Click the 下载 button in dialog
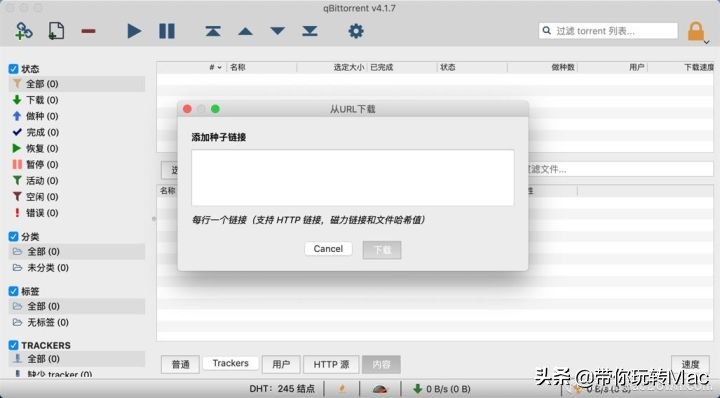 (382, 250)
